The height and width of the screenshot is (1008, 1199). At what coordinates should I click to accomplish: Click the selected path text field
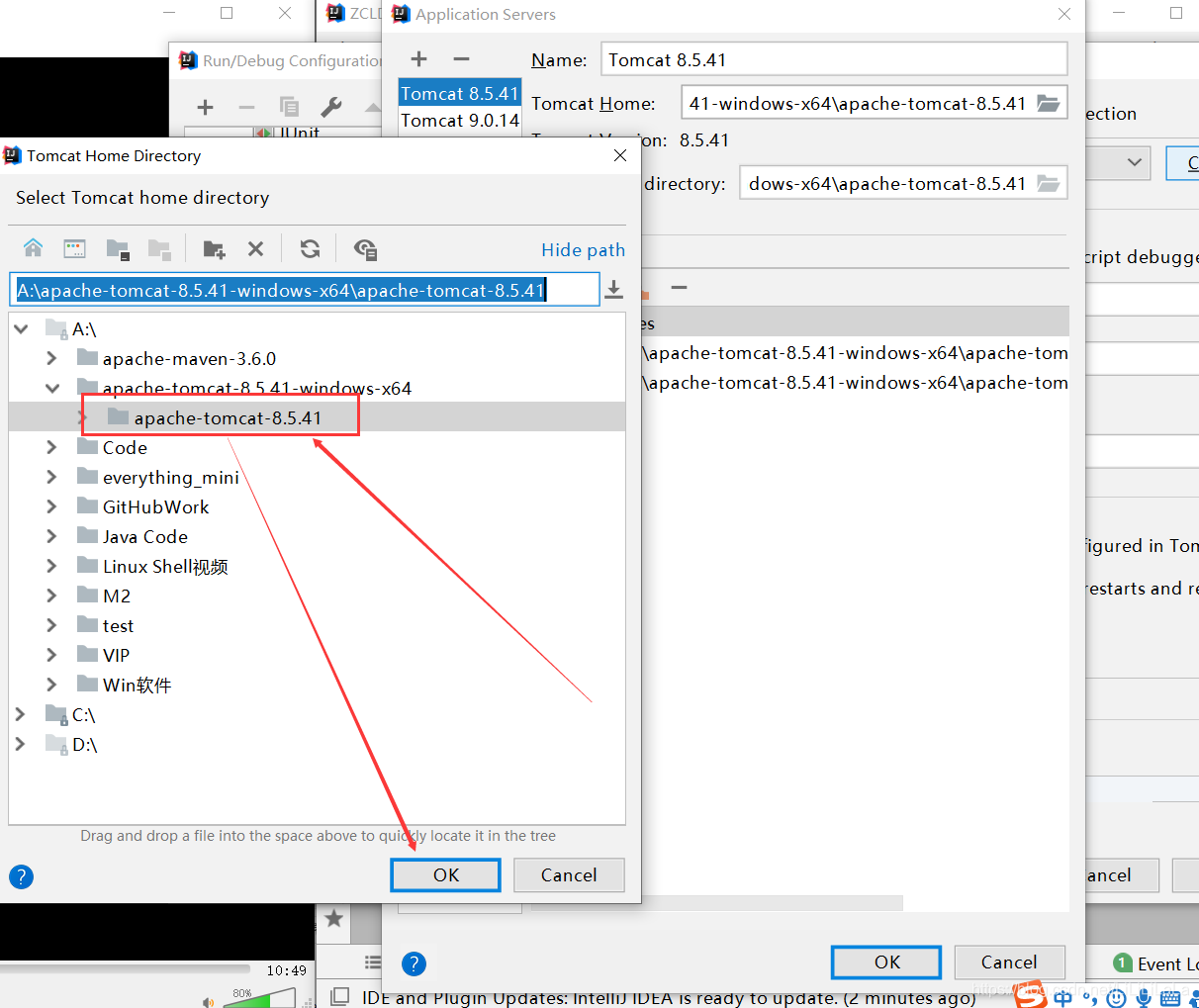[305, 290]
